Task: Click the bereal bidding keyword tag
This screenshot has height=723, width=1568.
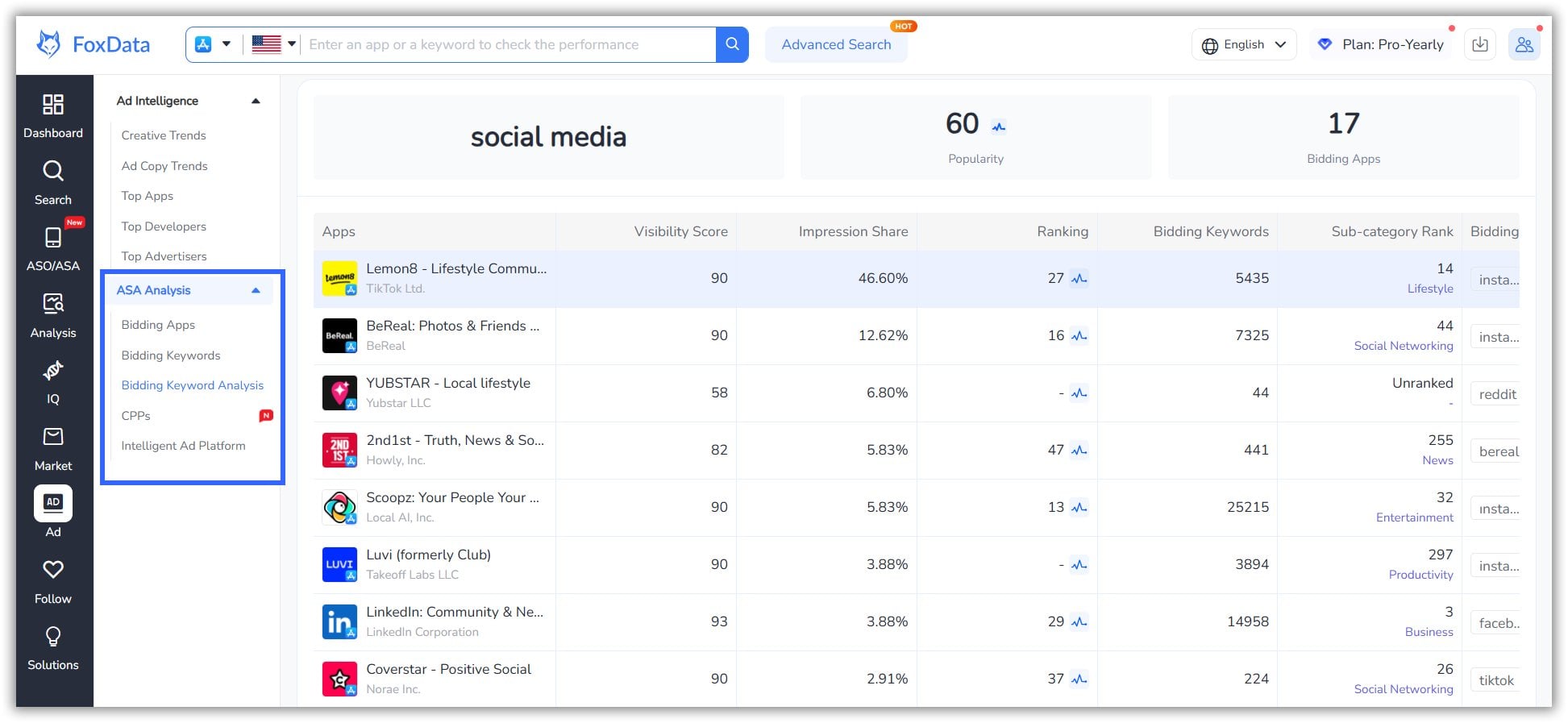Action: click(1497, 452)
